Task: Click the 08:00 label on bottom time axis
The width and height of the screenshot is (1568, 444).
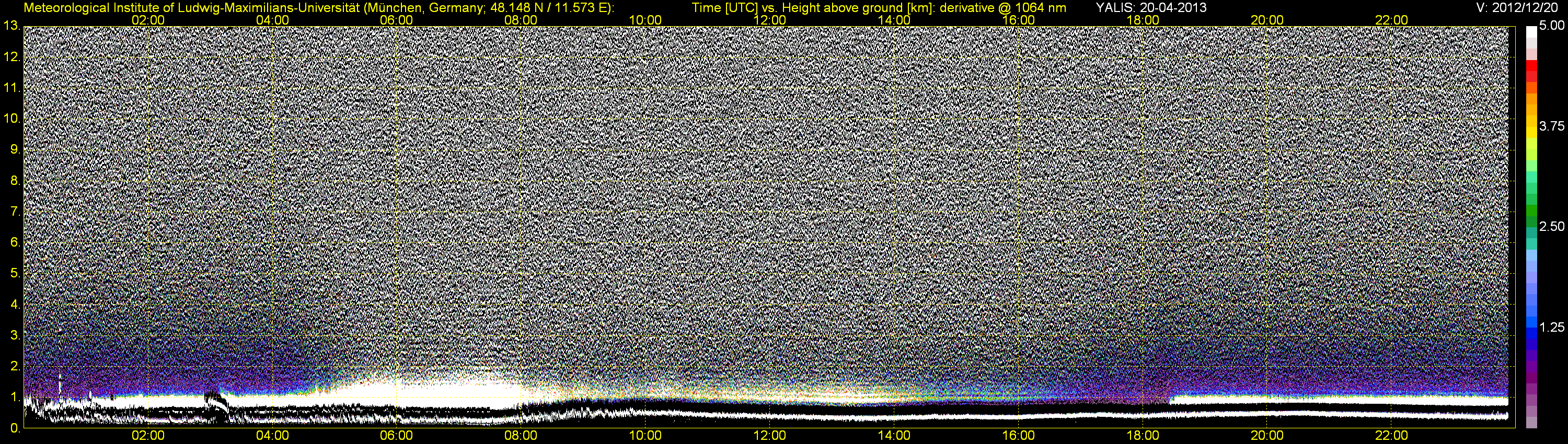Action: coord(521,436)
